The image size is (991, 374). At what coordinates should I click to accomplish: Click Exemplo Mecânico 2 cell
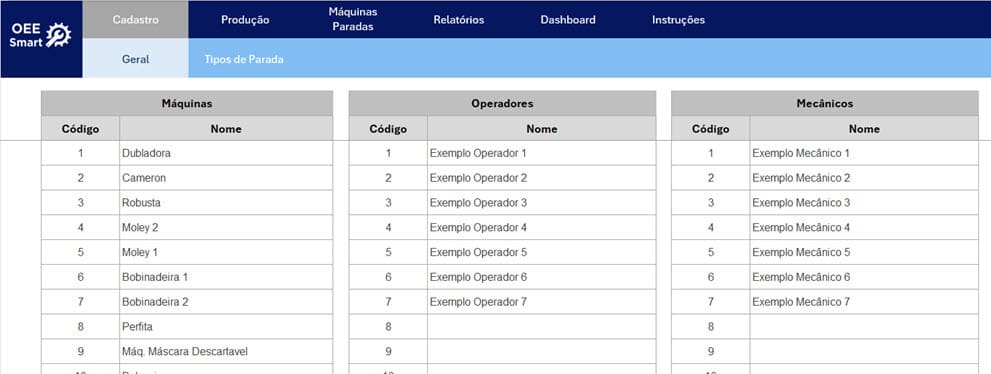coord(864,178)
